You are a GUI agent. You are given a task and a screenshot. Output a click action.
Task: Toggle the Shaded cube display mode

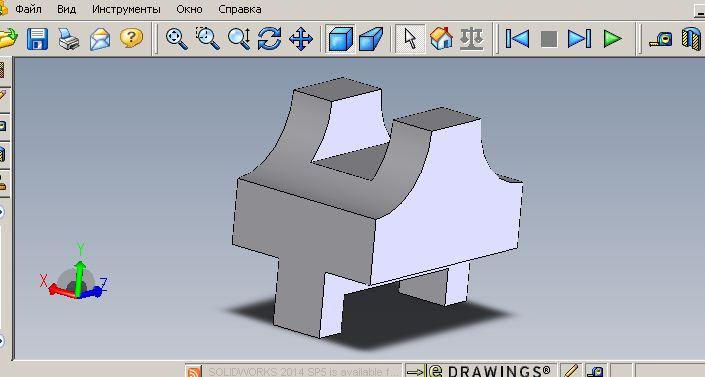(x=340, y=39)
